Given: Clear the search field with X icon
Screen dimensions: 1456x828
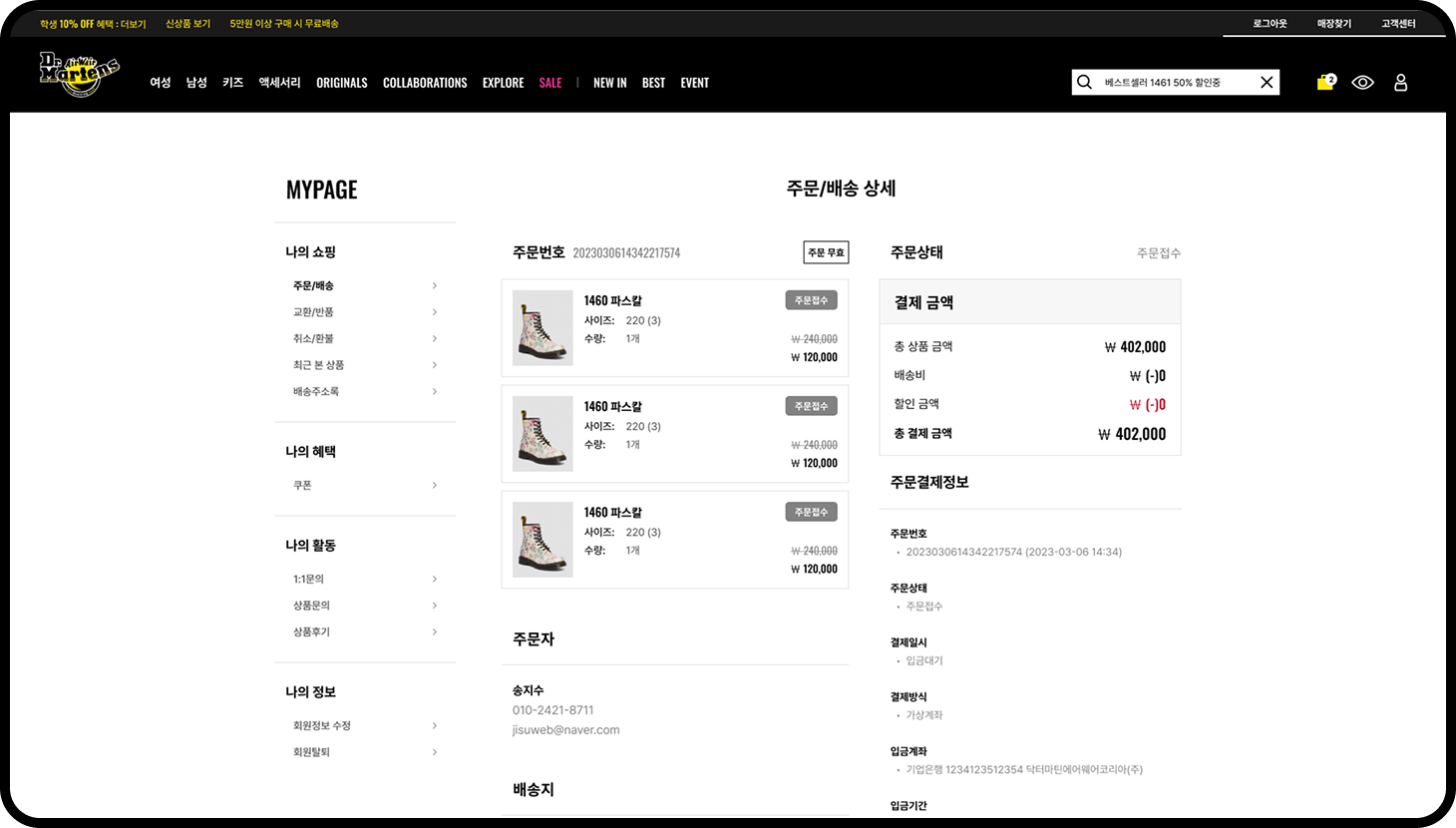Looking at the screenshot, I should pyautogui.click(x=1267, y=83).
